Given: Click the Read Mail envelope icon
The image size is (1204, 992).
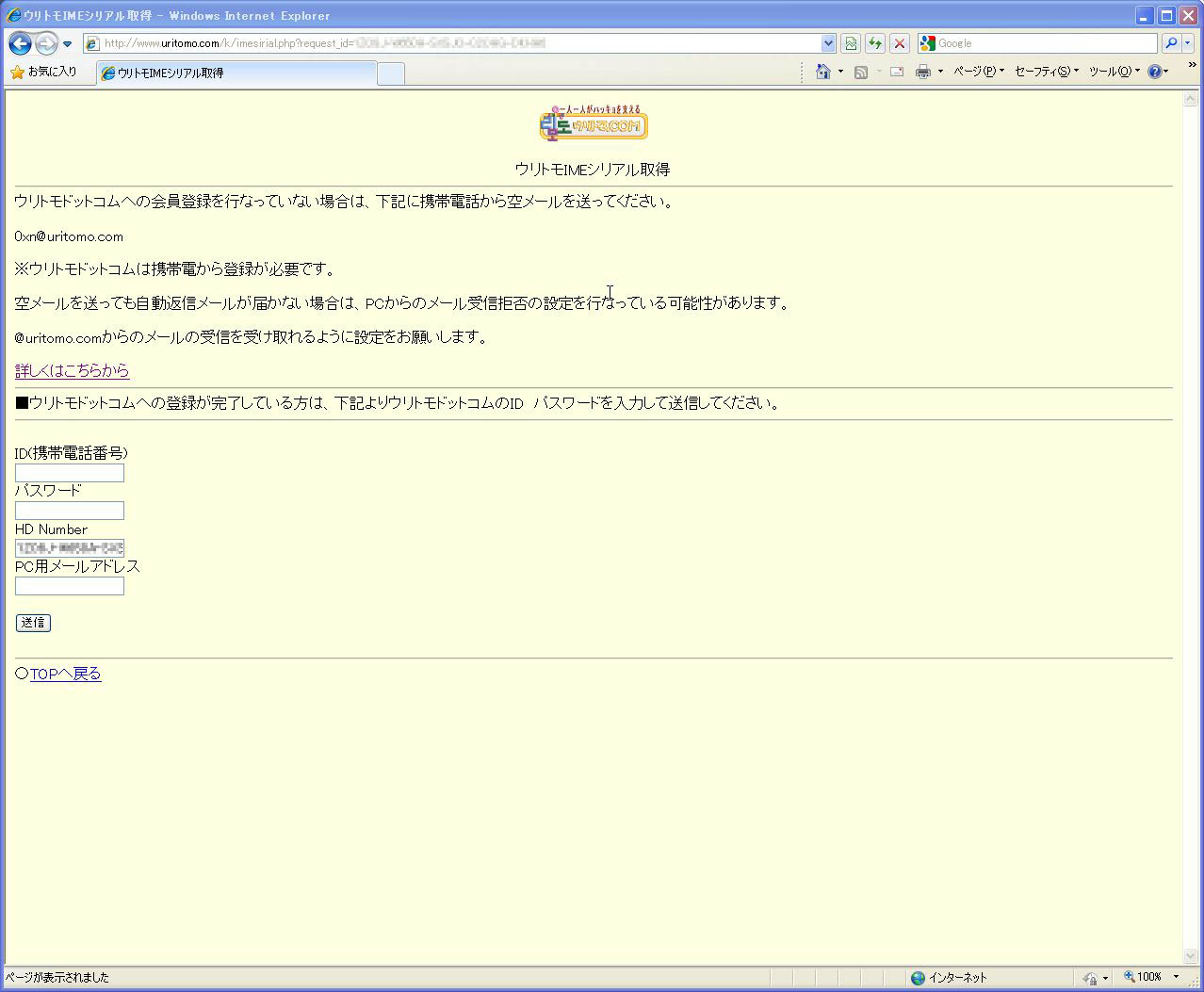Looking at the screenshot, I should point(896,72).
